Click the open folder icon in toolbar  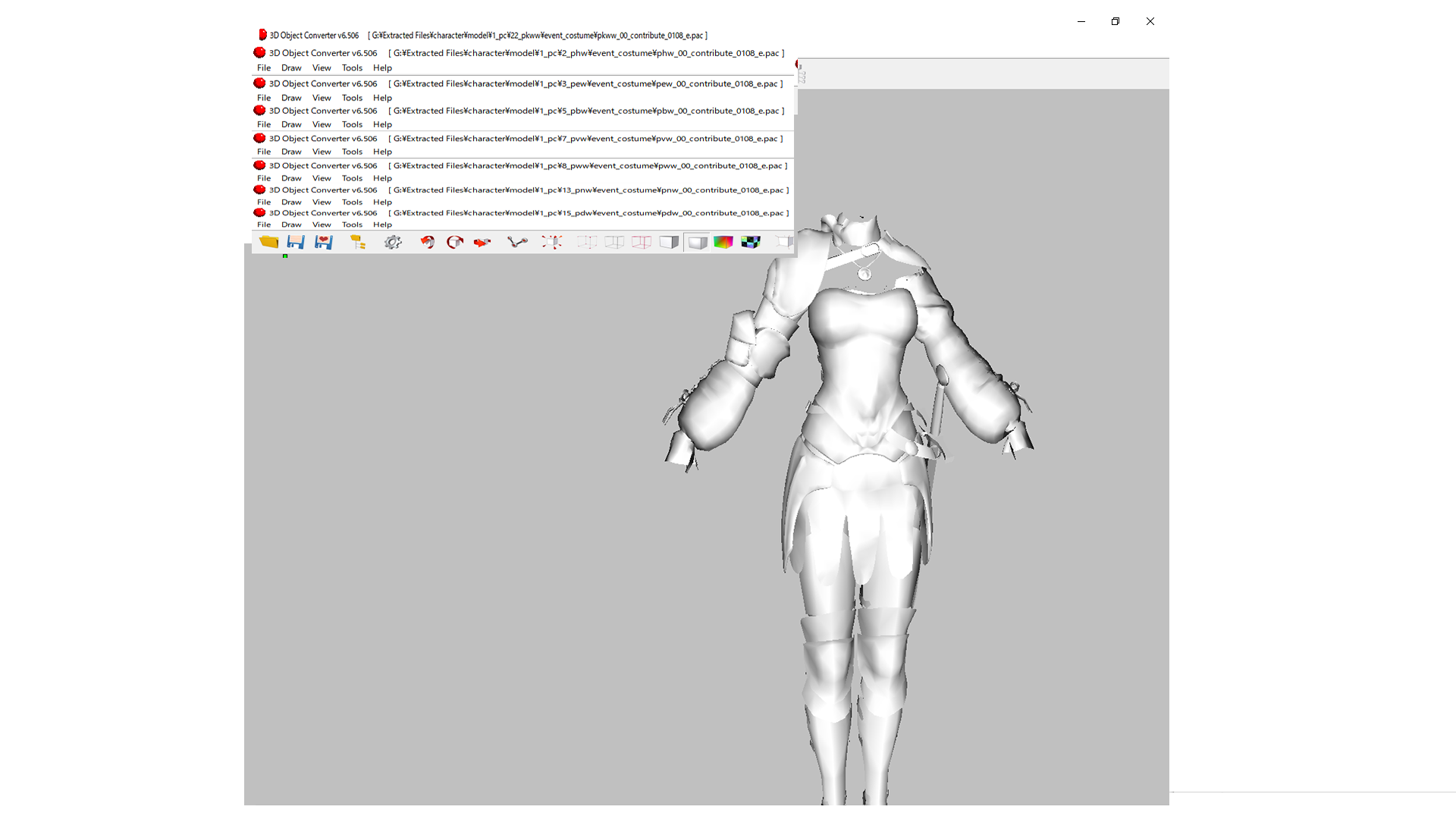click(x=268, y=242)
